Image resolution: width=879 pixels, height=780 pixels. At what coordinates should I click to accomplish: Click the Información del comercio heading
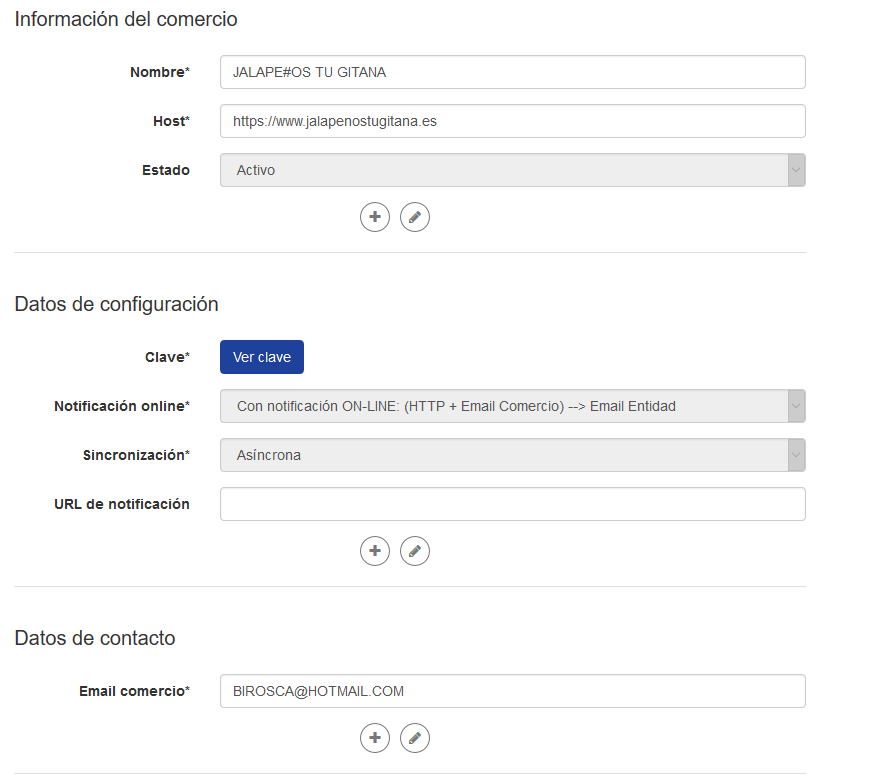(x=126, y=19)
